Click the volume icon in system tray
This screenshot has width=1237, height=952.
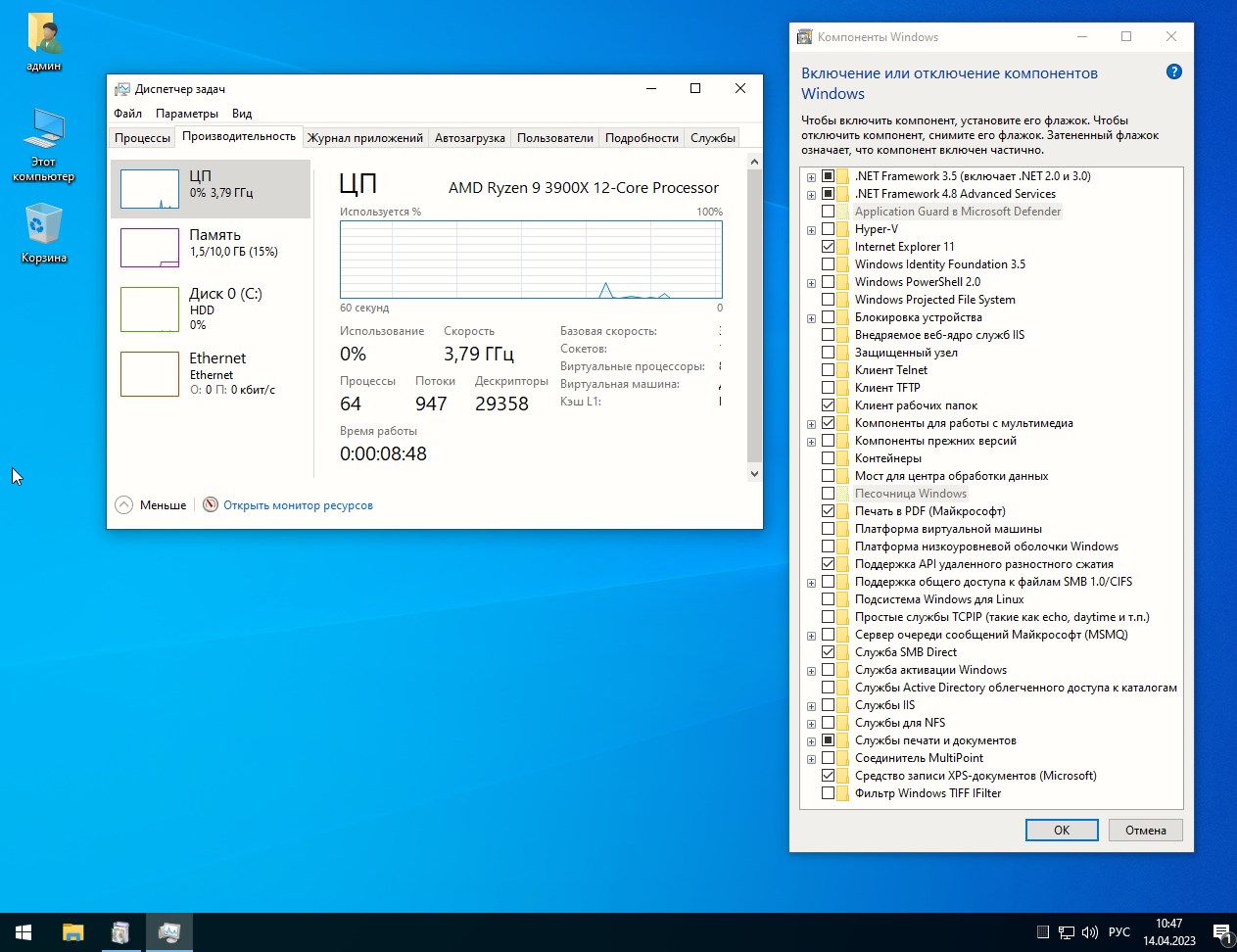[x=1089, y=932]
